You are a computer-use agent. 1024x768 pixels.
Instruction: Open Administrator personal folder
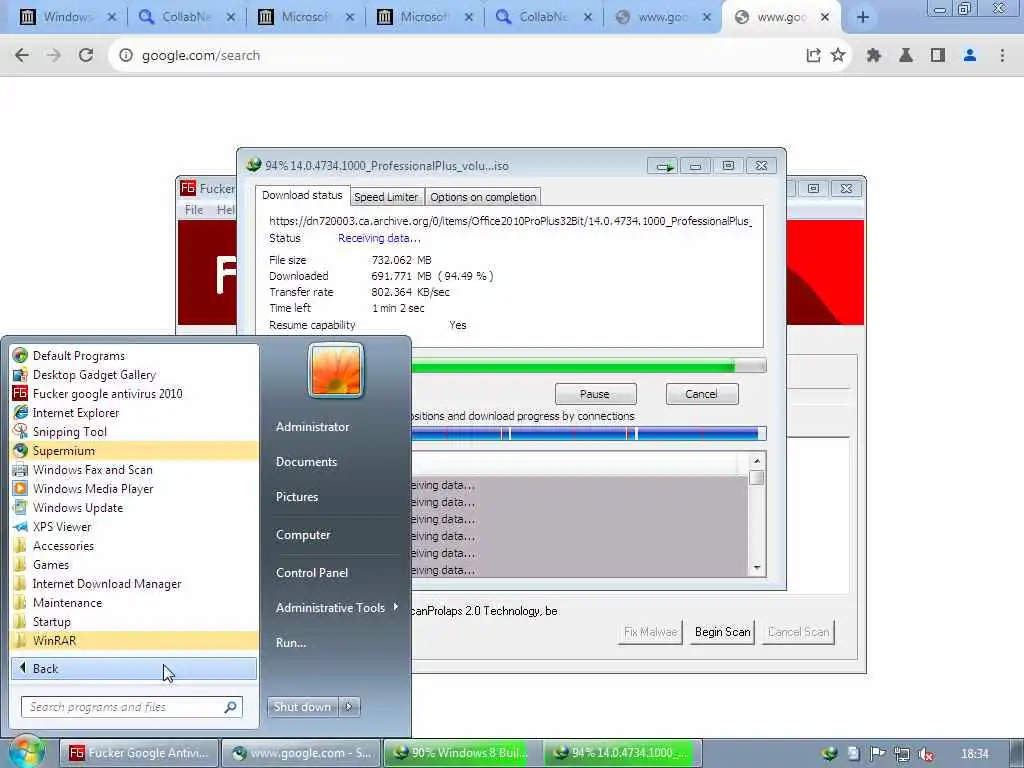point(312,426)
